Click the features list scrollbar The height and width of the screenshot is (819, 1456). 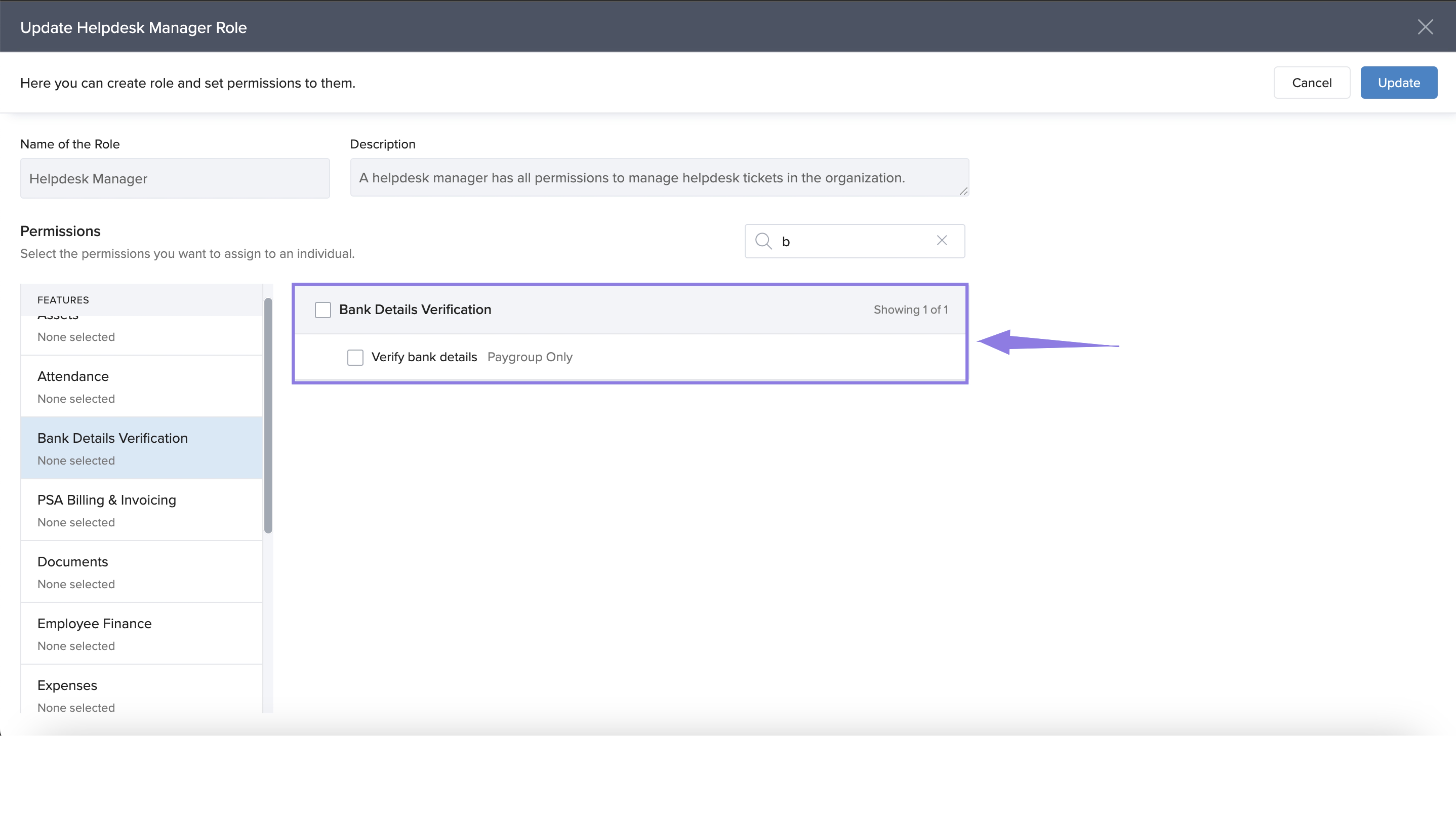[x=268, y=415]
